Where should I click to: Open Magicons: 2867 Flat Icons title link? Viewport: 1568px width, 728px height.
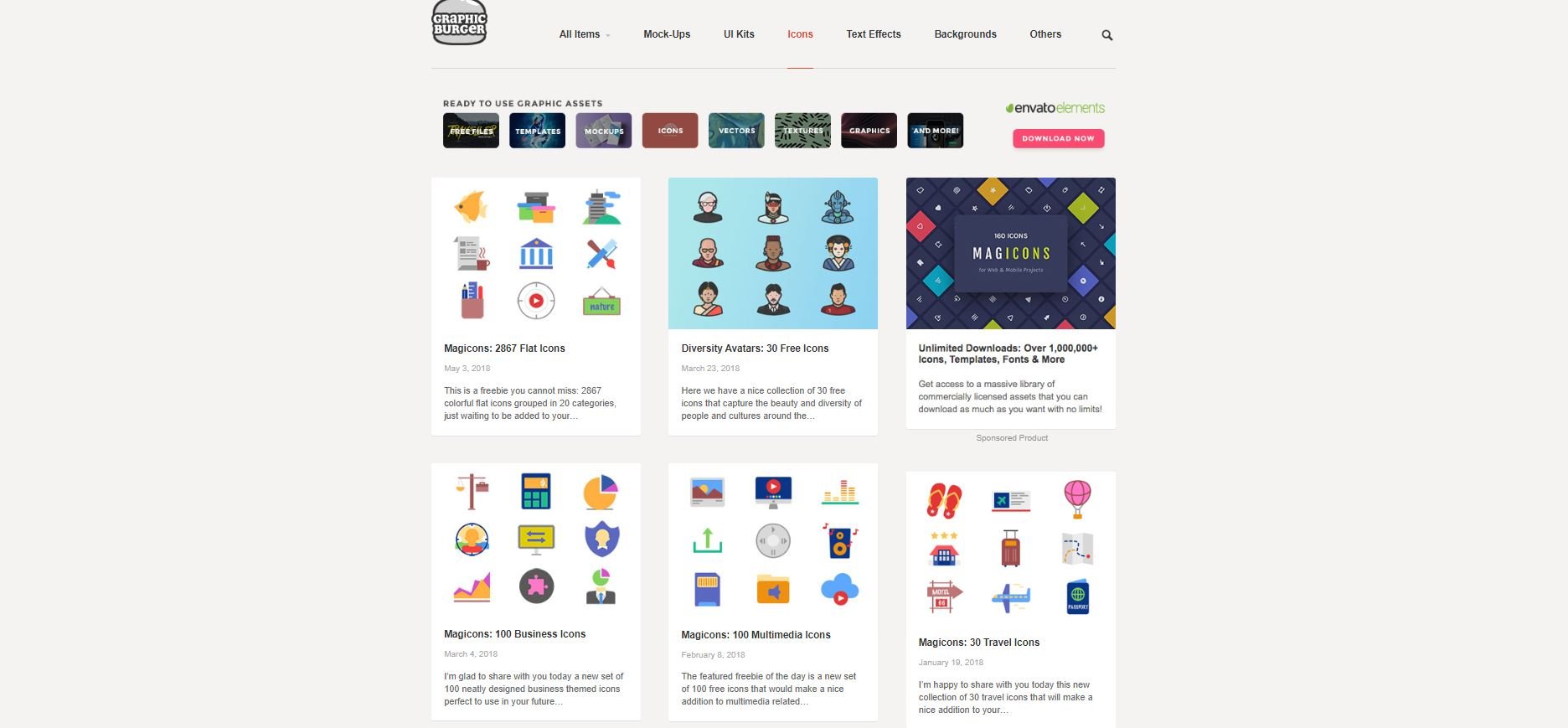[504, 349]
